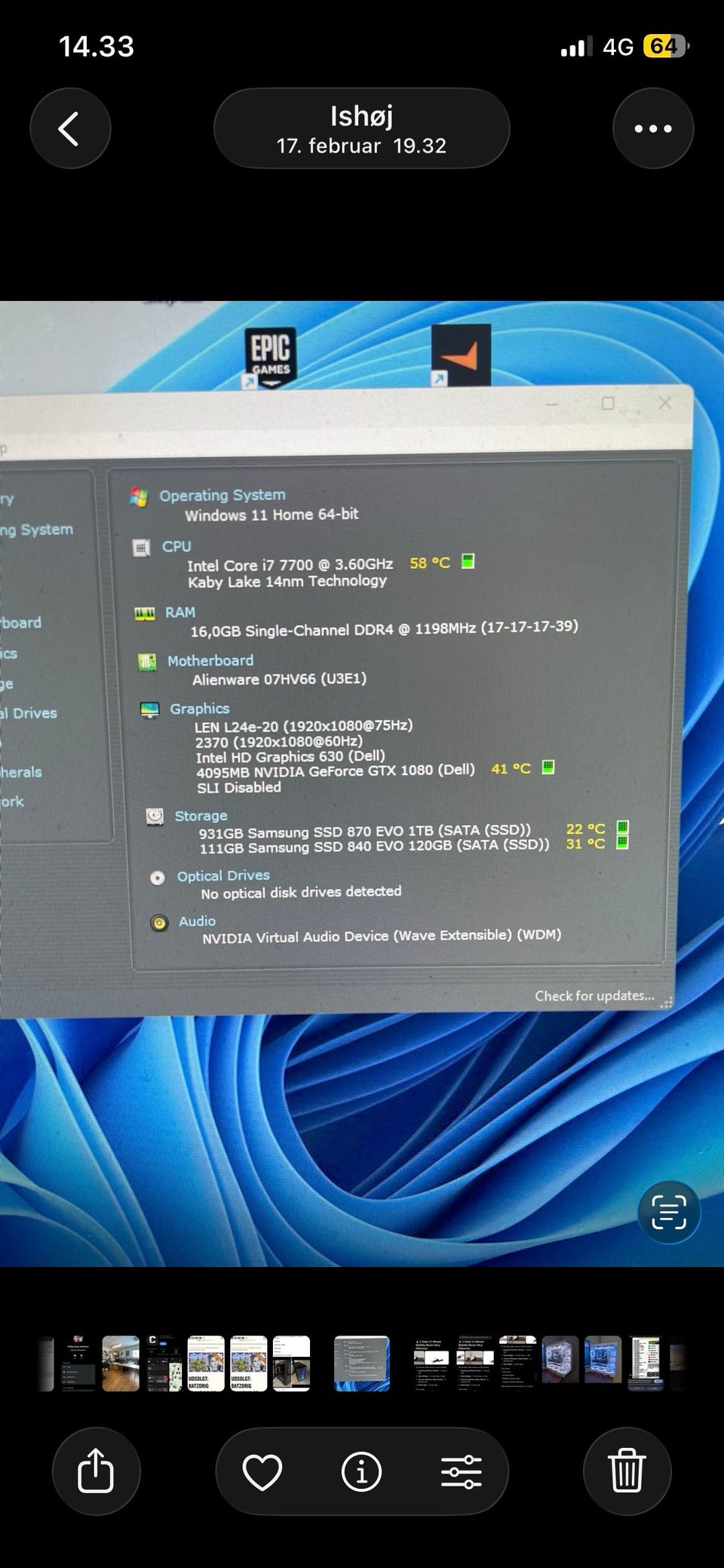Tap the Speccy window close X
This screenshot has width=724, height=1568.
(664, 402)
